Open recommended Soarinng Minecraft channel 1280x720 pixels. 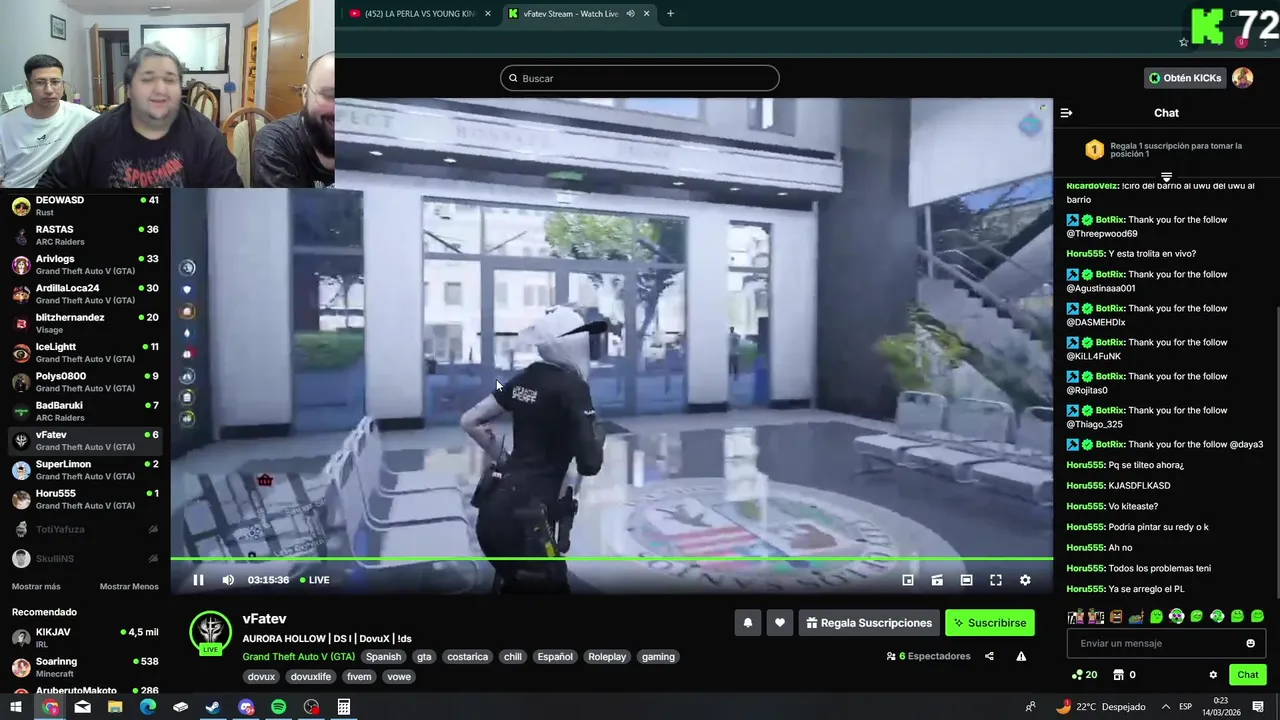pyautogui.click(x=85, y=667)
